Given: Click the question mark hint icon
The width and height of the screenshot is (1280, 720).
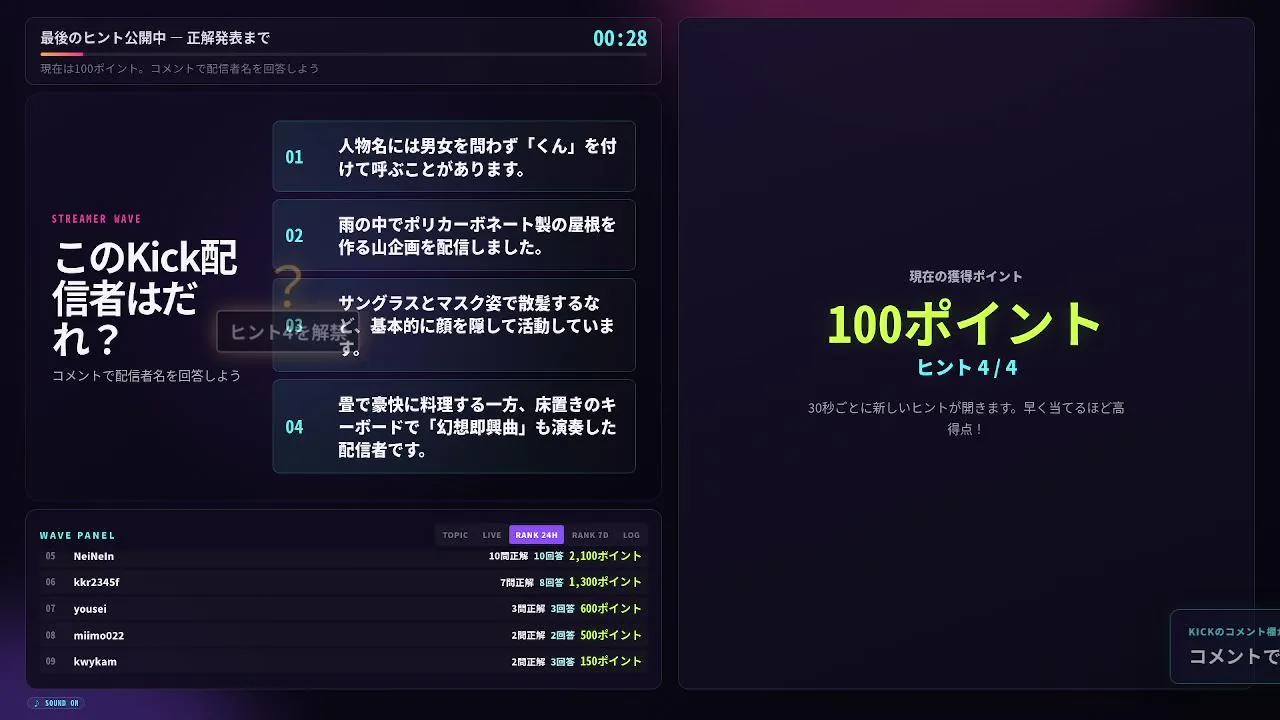Looking at the screenshot, I should pos(288,288).
